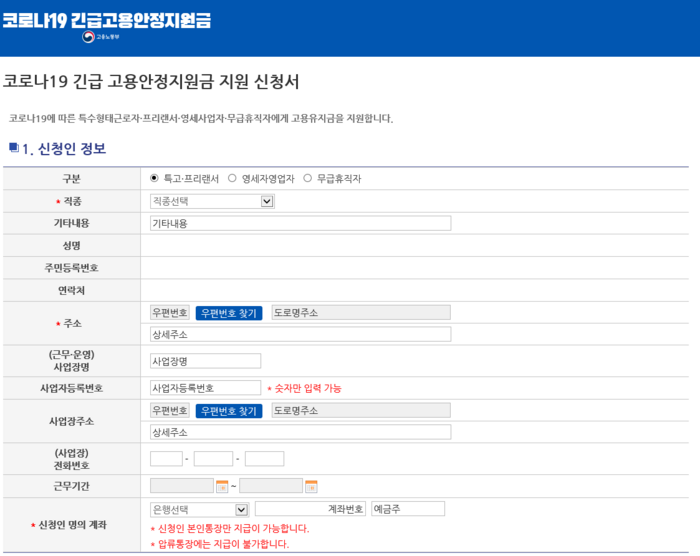Open the work period end date calendar icon
The width and height of the screenshot is (700, 556).
click(311, 486)
